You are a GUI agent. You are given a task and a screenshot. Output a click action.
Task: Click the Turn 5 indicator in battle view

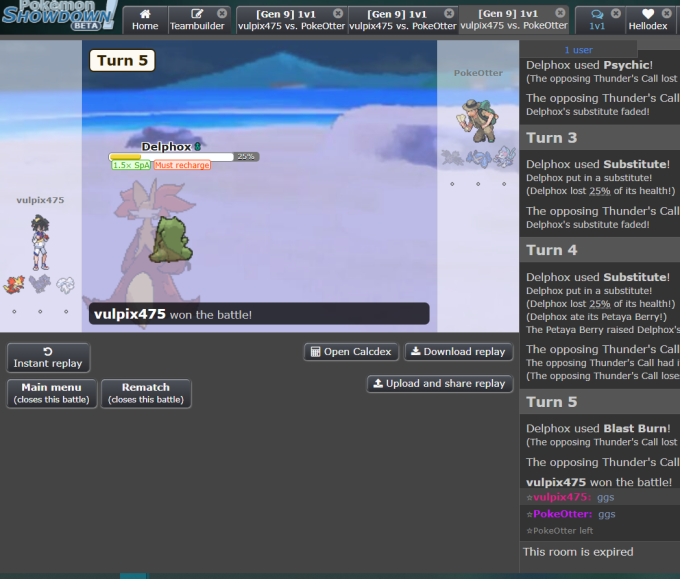tap(122, 60)
